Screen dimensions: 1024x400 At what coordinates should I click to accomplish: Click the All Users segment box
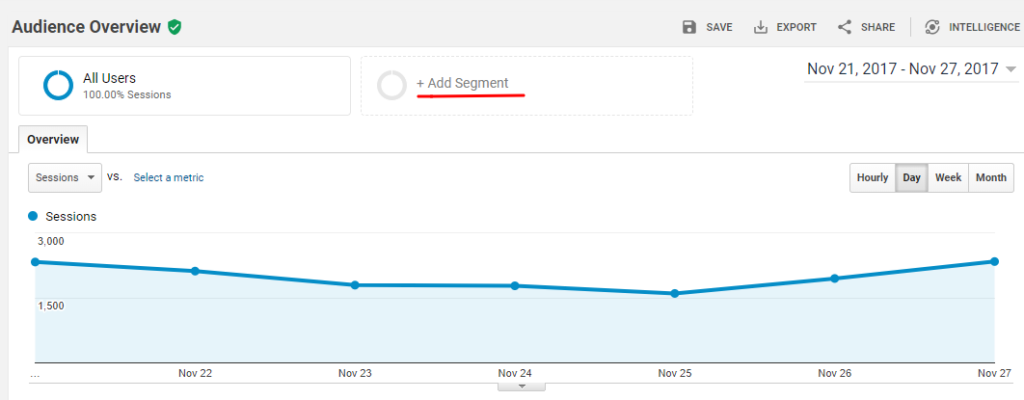[184, 85]
